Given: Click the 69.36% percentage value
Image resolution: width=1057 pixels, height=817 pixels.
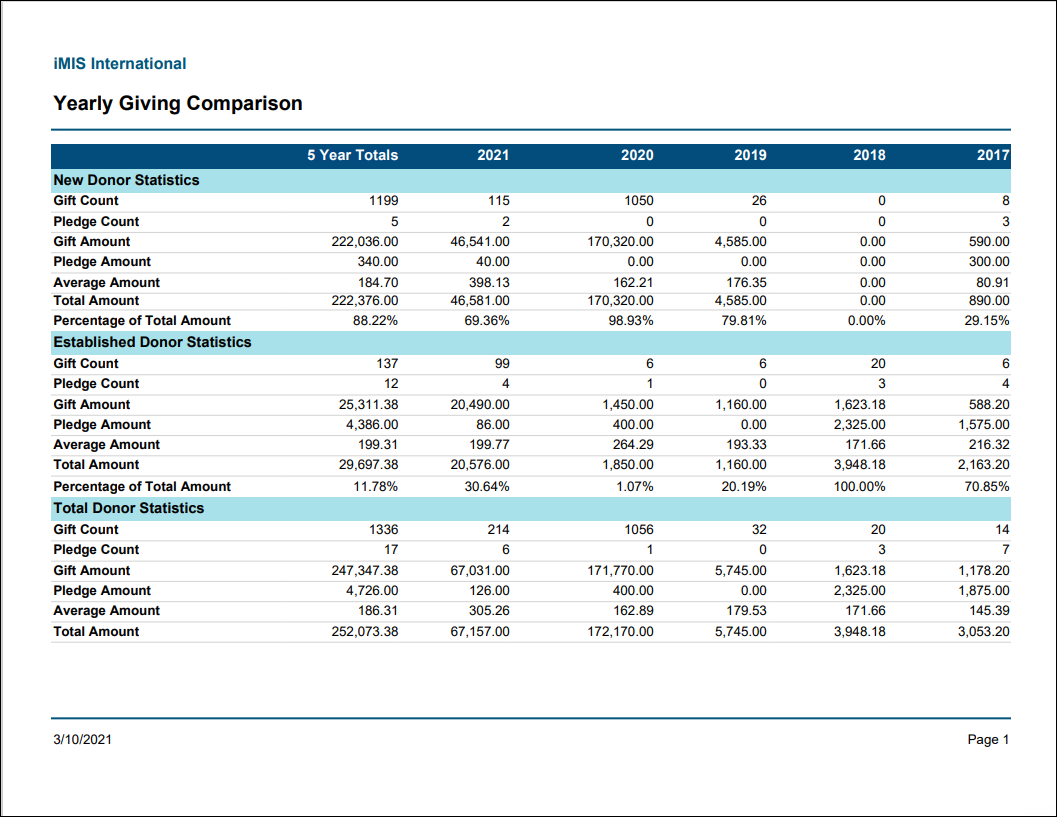Looking at the screenshot, I should pos(487,320).
